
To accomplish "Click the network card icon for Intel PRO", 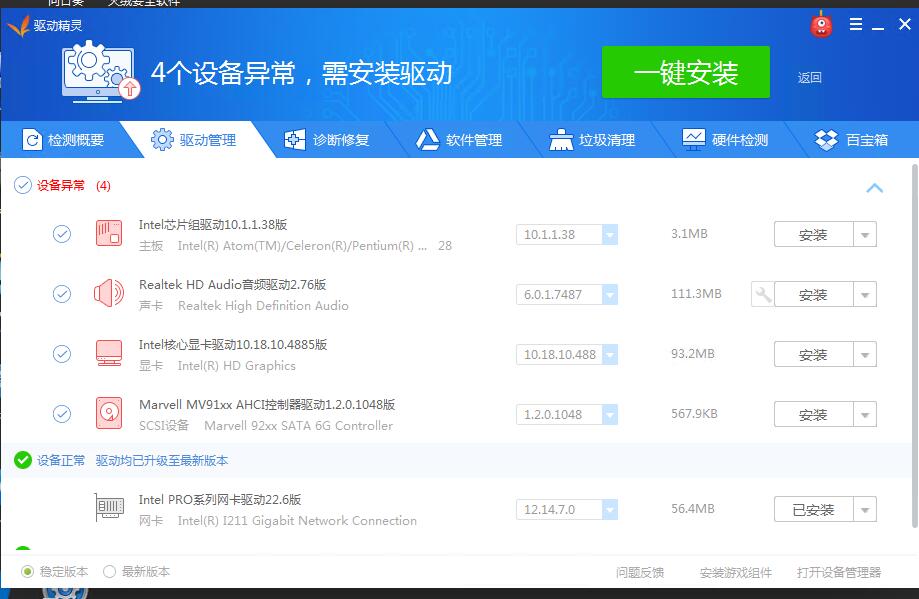I will pos(108,508).
